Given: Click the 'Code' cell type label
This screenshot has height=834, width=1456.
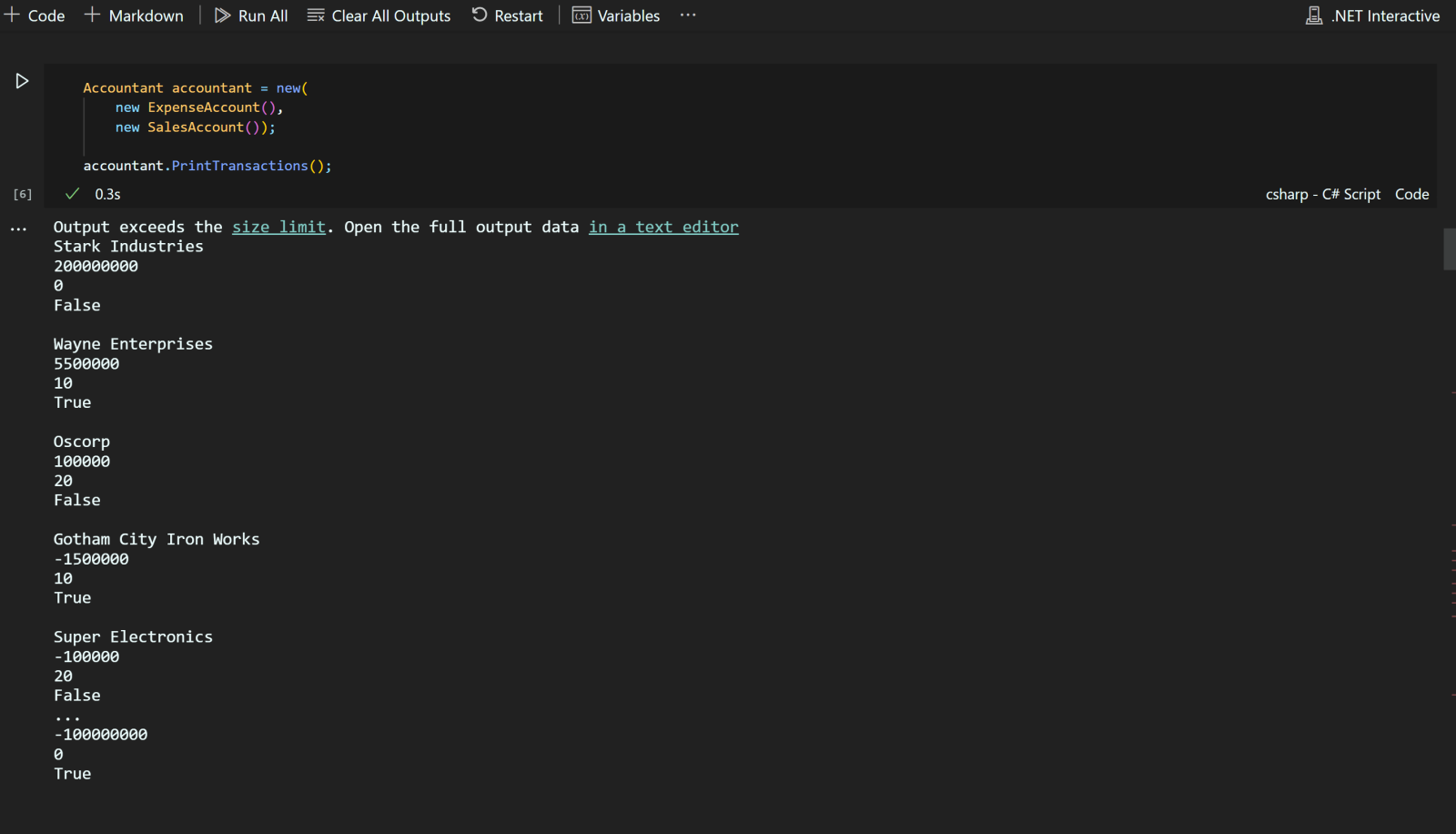Looking at the screenshot, I should coord(1411,194).
